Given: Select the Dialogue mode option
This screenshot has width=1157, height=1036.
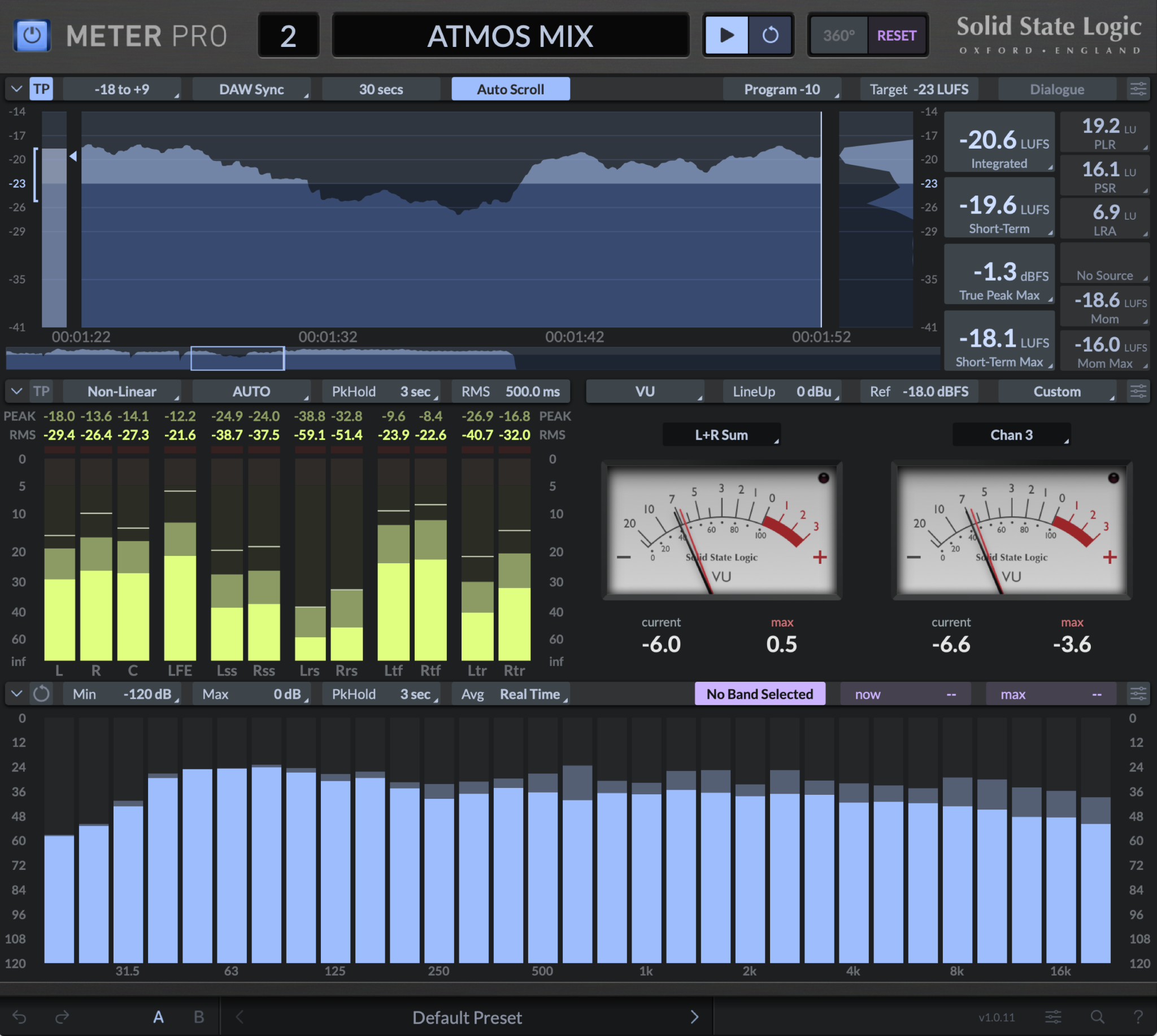Looking at the screenshot, I should (1057, 89).
